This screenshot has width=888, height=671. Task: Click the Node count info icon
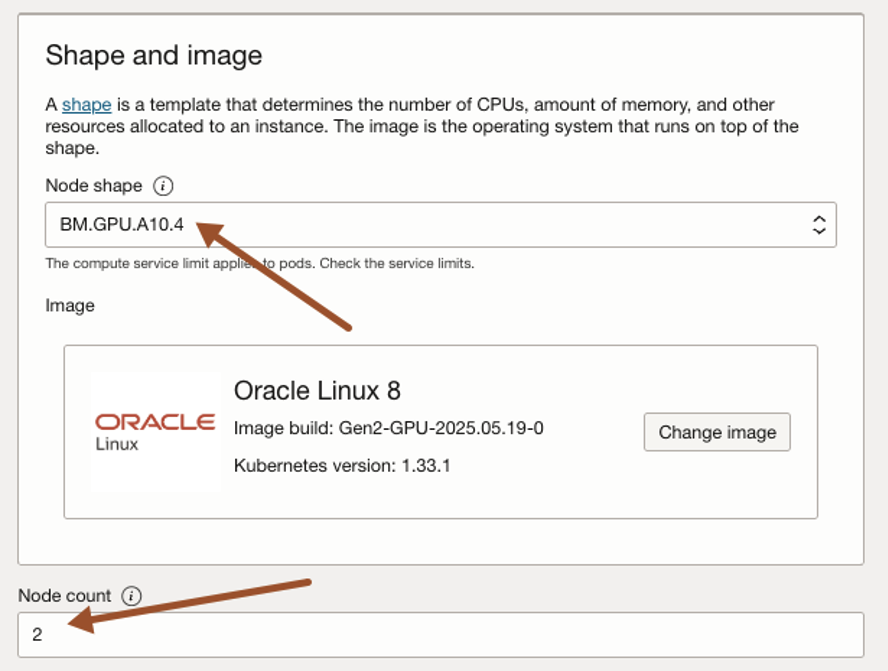click(132, 596)
